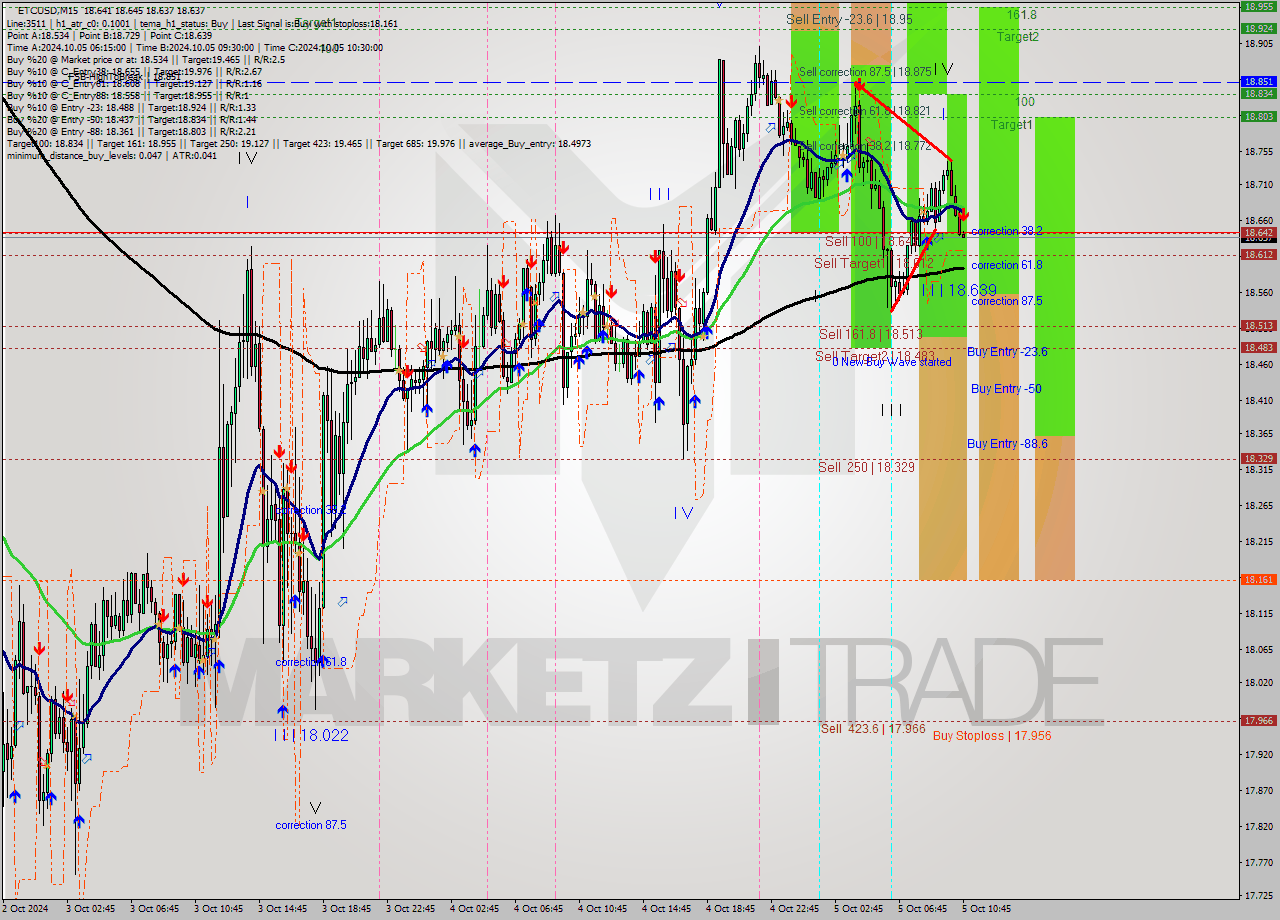The width and height of the screenshot is (1280, 920).
Task: Click the 'Buy Entry -50' label
Action: coord(1006,389)
